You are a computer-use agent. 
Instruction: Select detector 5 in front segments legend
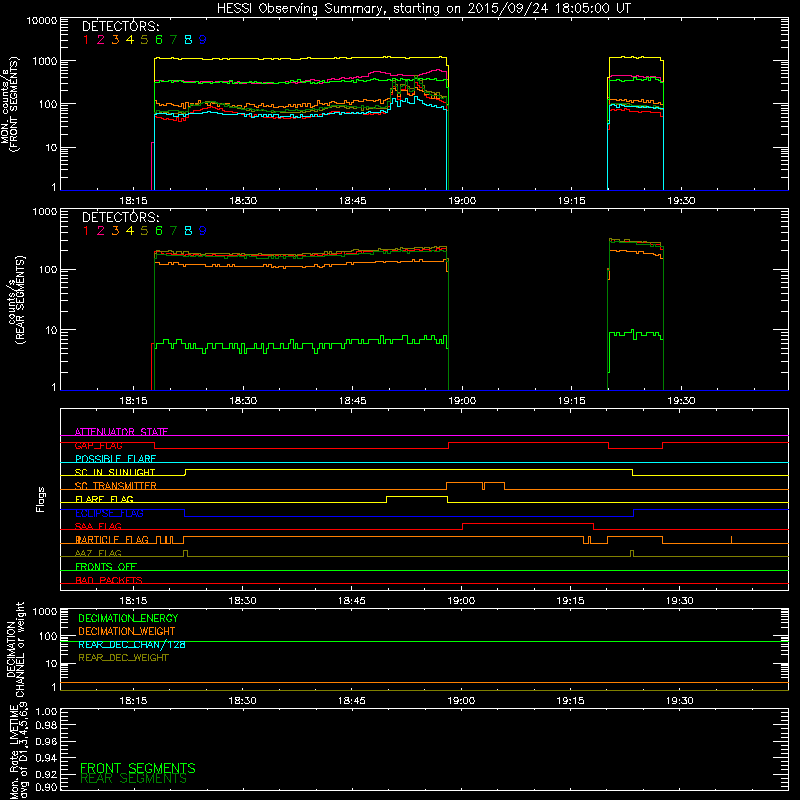coord(144,40)
